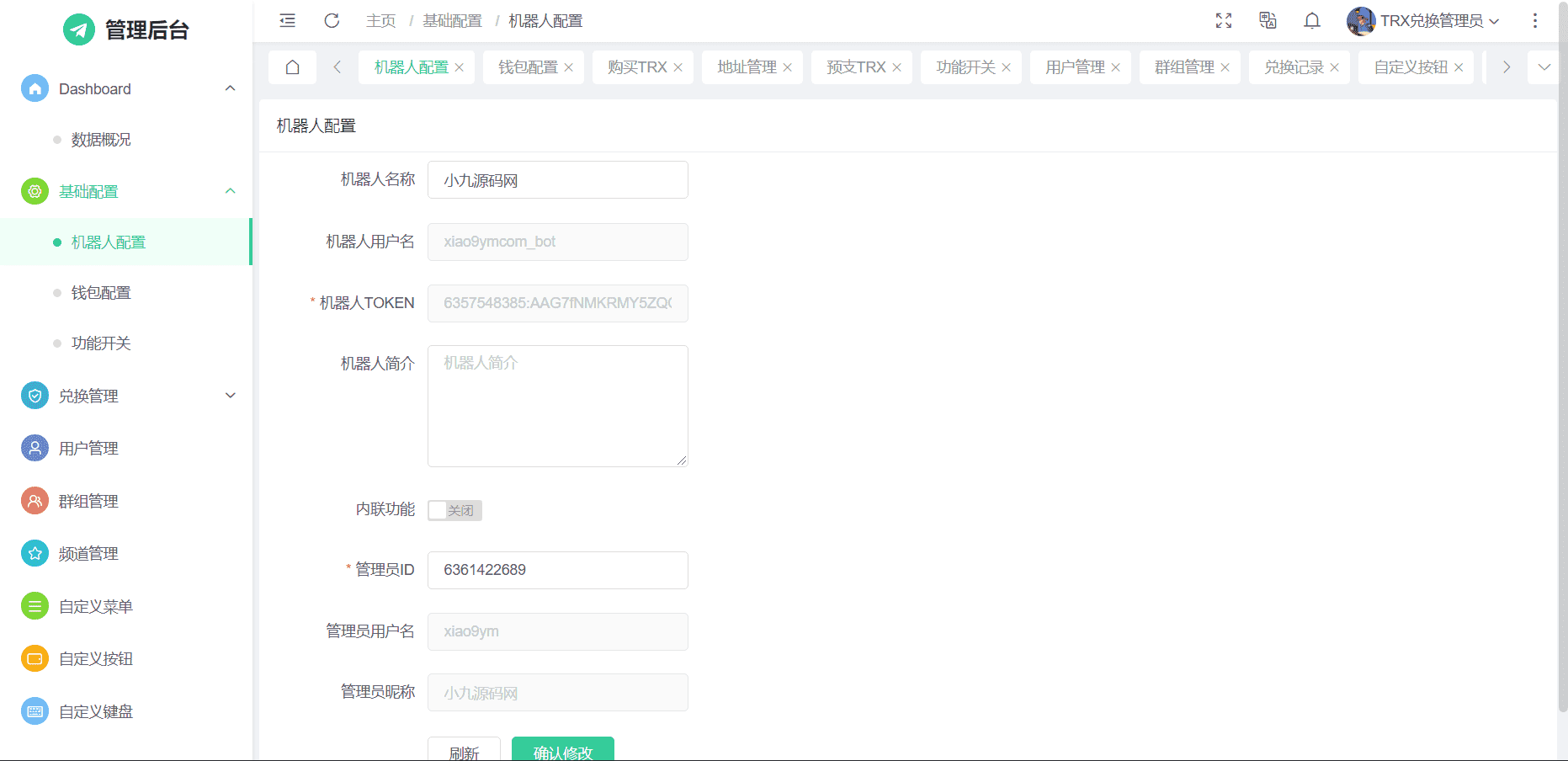Toggle the 内联功能 switch
Image resolution: width=1568 pixels, height=761 pixels.
click(454, 510)
